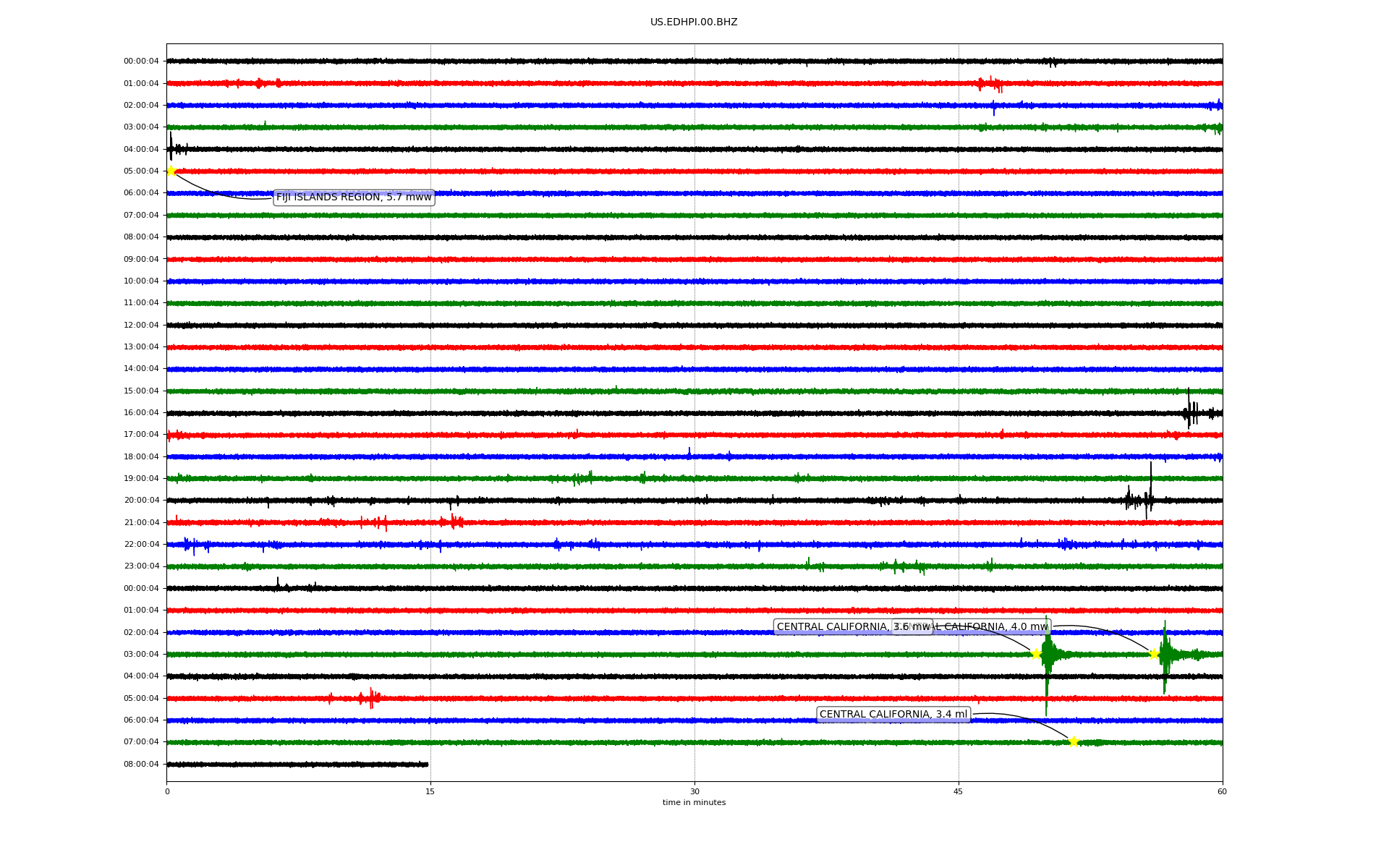Click the Central California 4.0 star marker
This screenshot has height=868, width=1389.
click(1154, 654)
